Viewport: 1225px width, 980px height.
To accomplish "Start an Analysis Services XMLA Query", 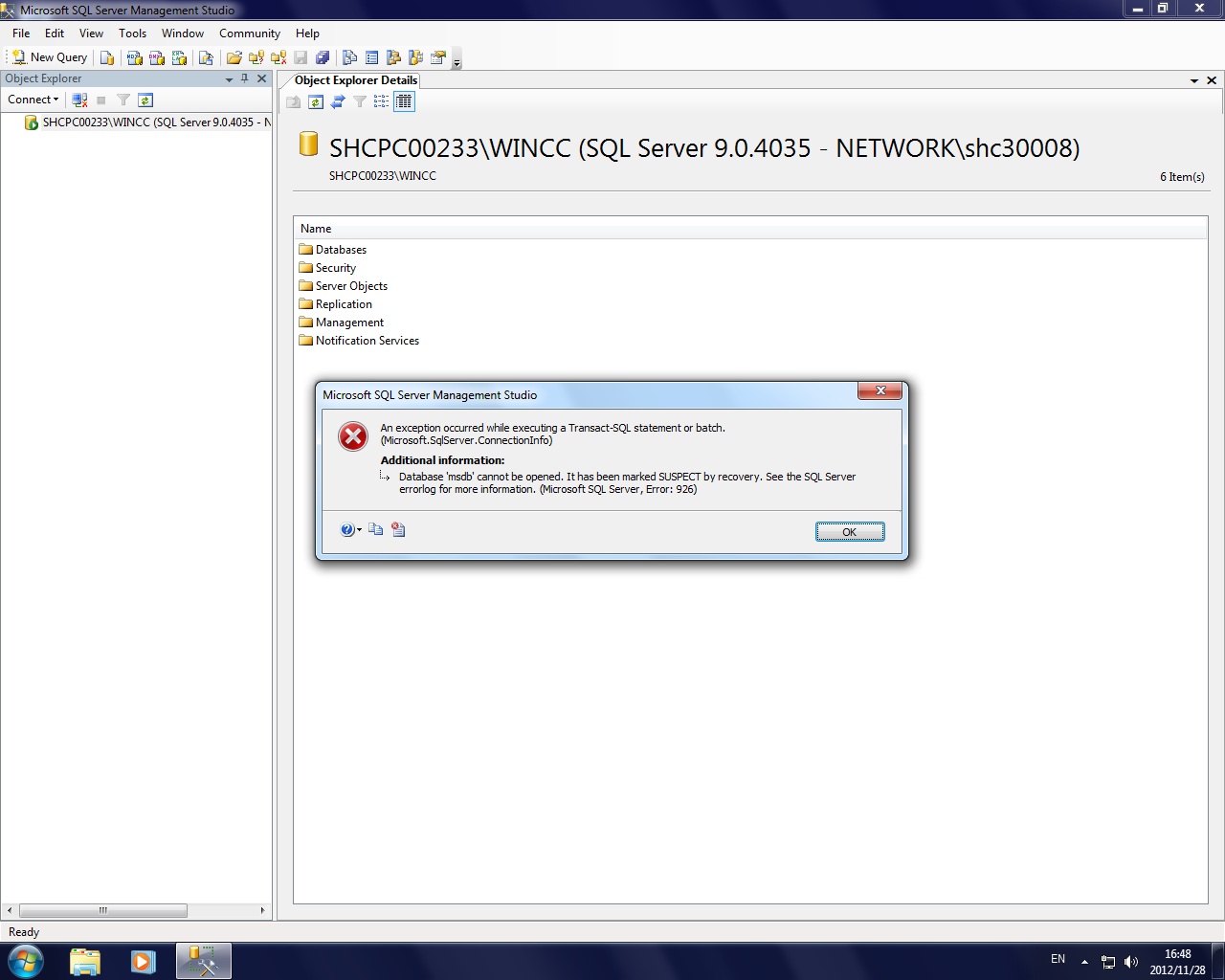I will click(x=179, y=57).
